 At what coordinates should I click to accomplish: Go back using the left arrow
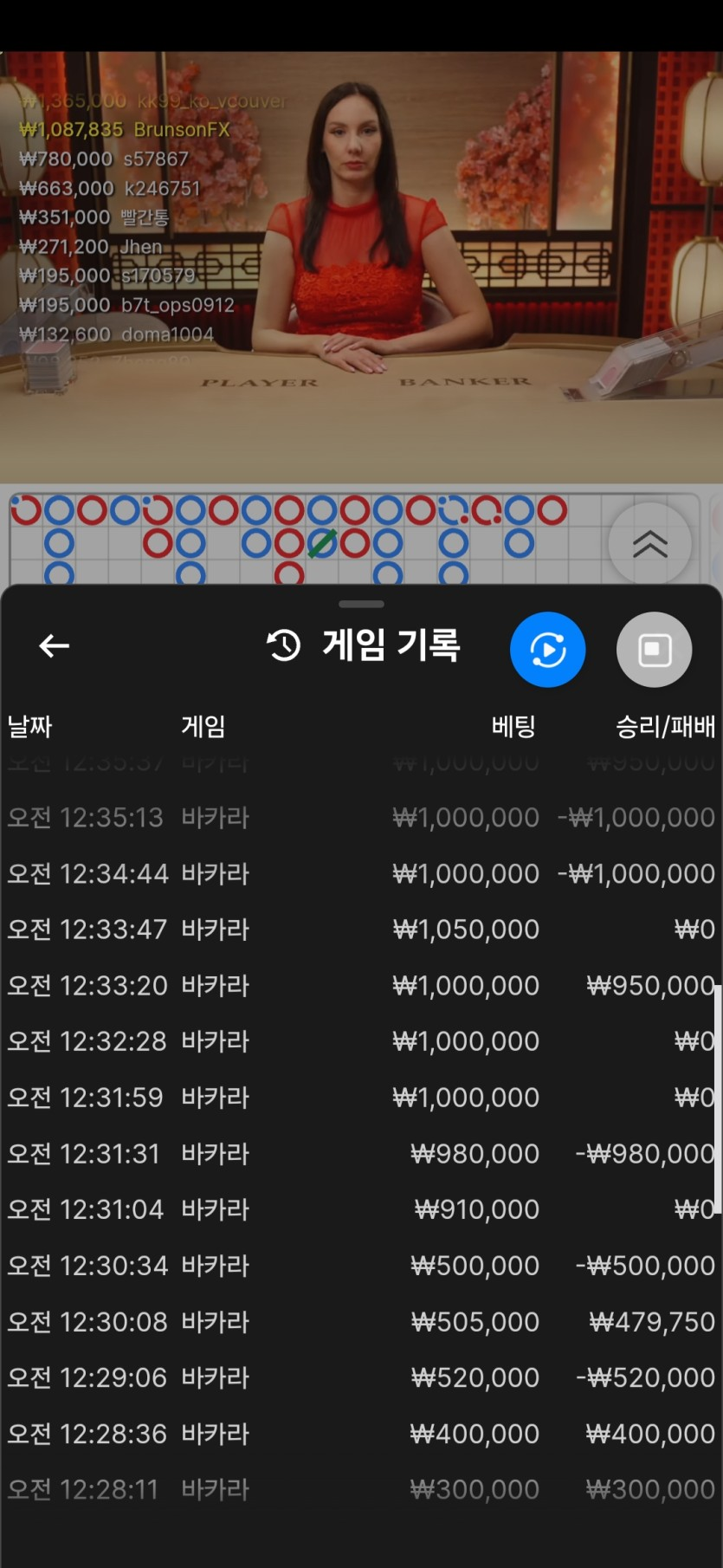point(55,645)
